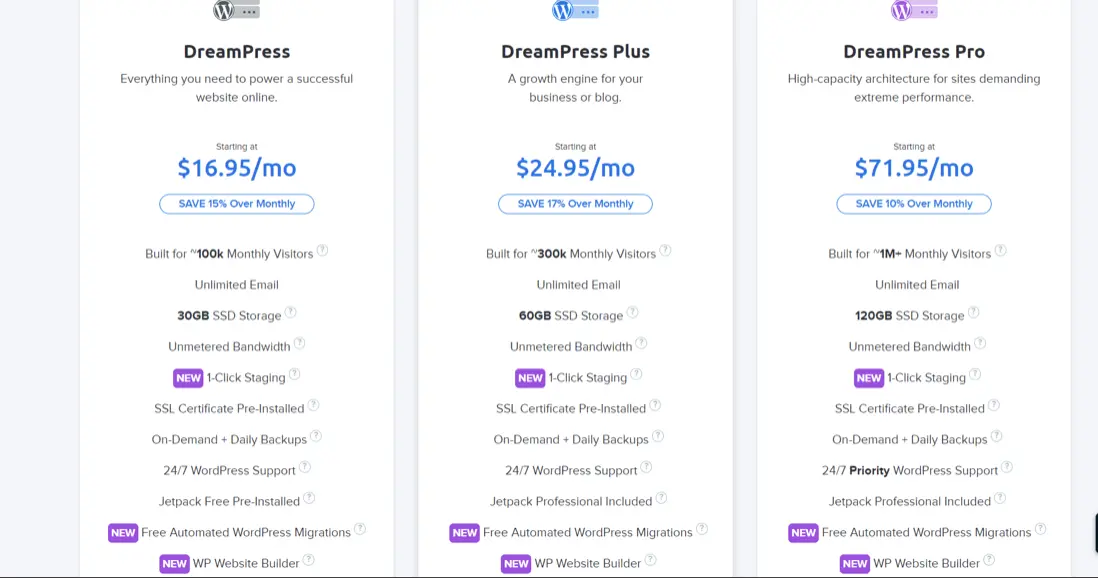
Task: Click the SAVE 17% Over Monthly button
Action: (x=575, y=204)
